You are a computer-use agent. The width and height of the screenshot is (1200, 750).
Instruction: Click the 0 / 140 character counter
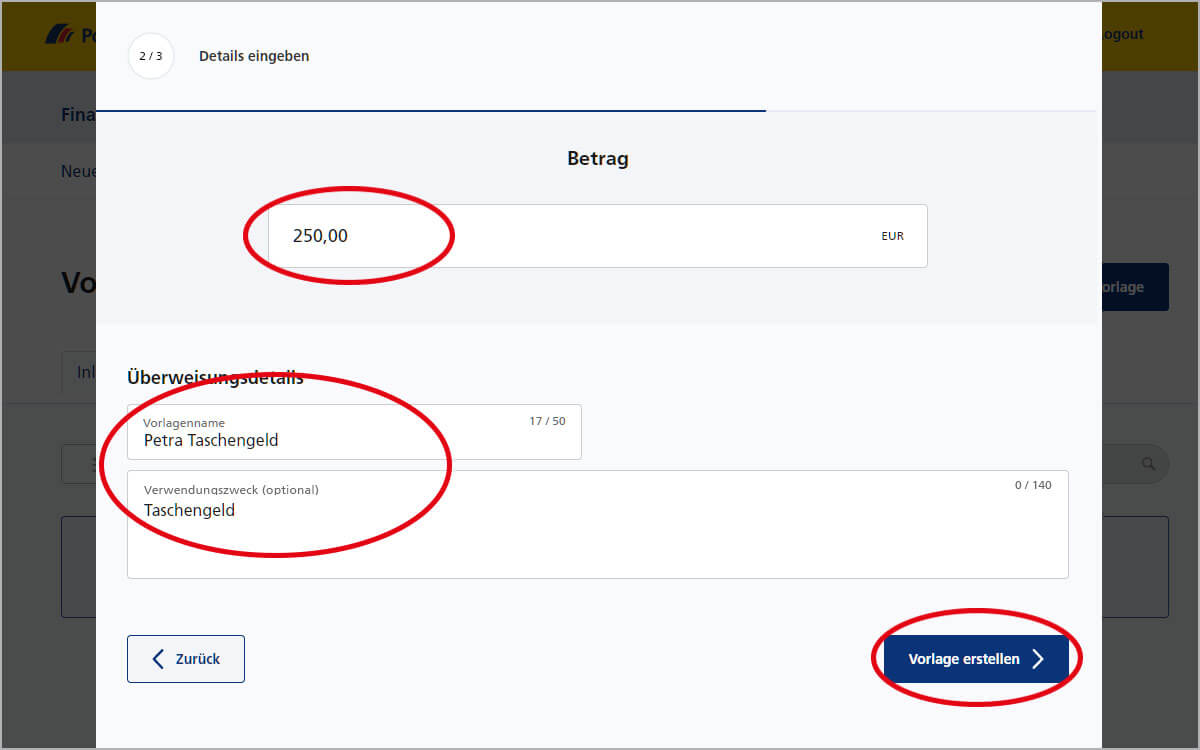pyautogui.click(x=1033, y=485)
